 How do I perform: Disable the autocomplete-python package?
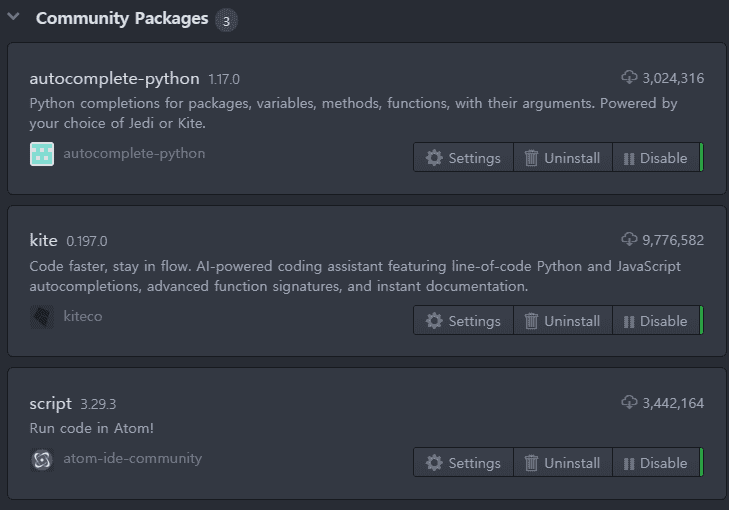(x=657, y=158)
